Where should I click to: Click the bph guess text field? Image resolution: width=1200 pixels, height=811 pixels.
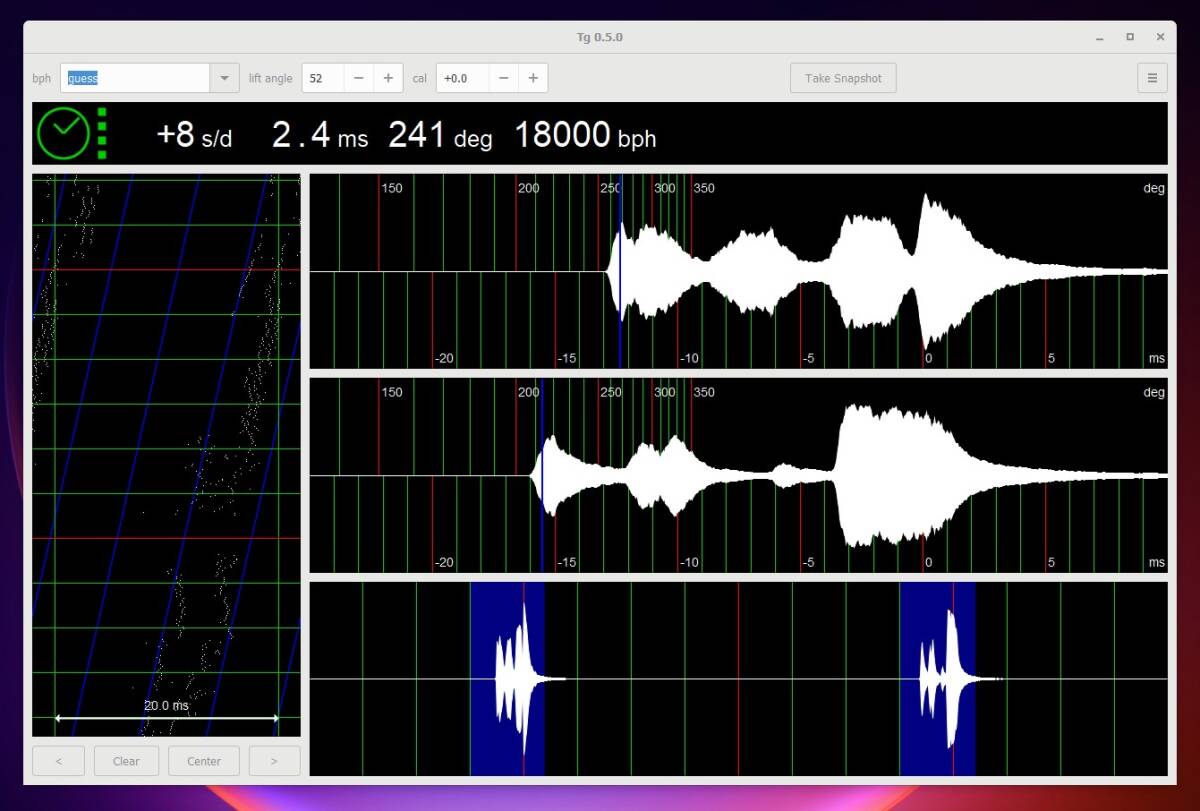[135, 78]
